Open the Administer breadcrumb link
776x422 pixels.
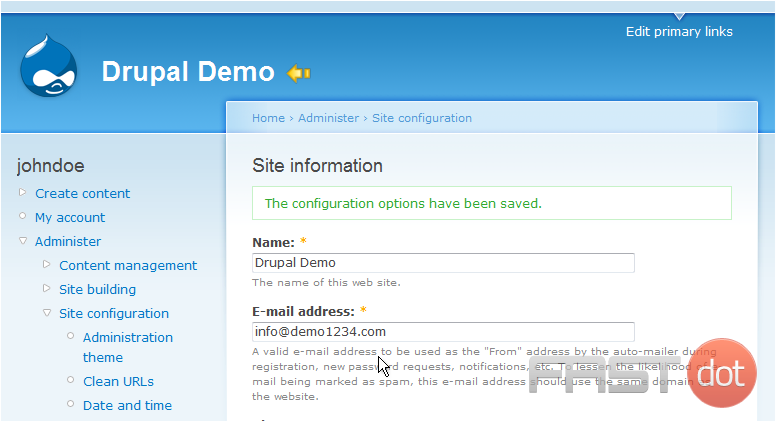pyautogui.click(x=328, y=118)
